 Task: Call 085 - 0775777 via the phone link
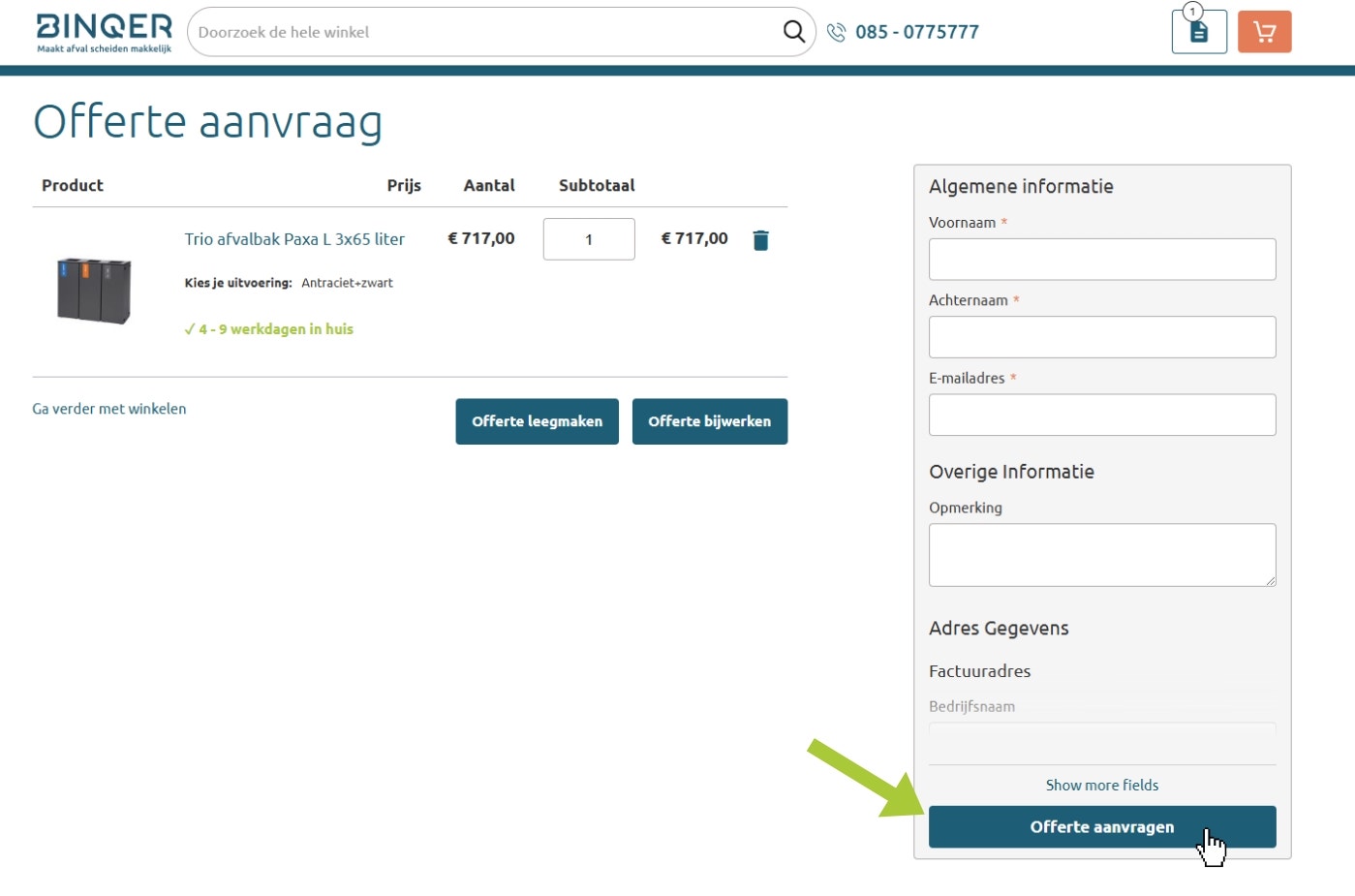tap(916, 31)
